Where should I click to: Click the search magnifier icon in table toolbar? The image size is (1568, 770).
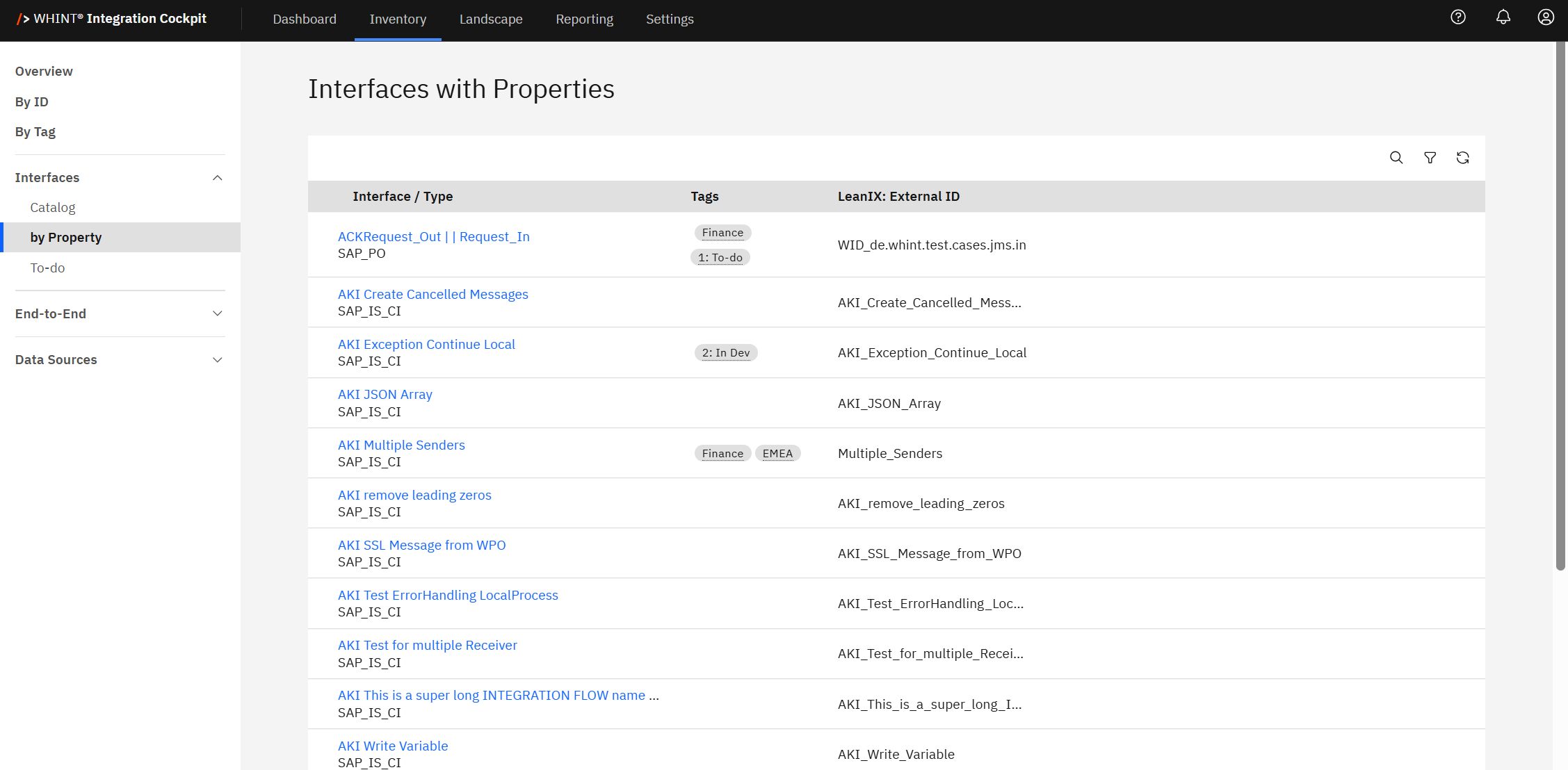1396,158
